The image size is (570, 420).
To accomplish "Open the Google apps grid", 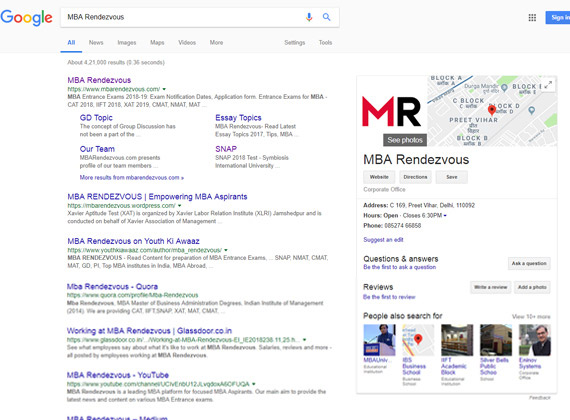I will 532,17.
